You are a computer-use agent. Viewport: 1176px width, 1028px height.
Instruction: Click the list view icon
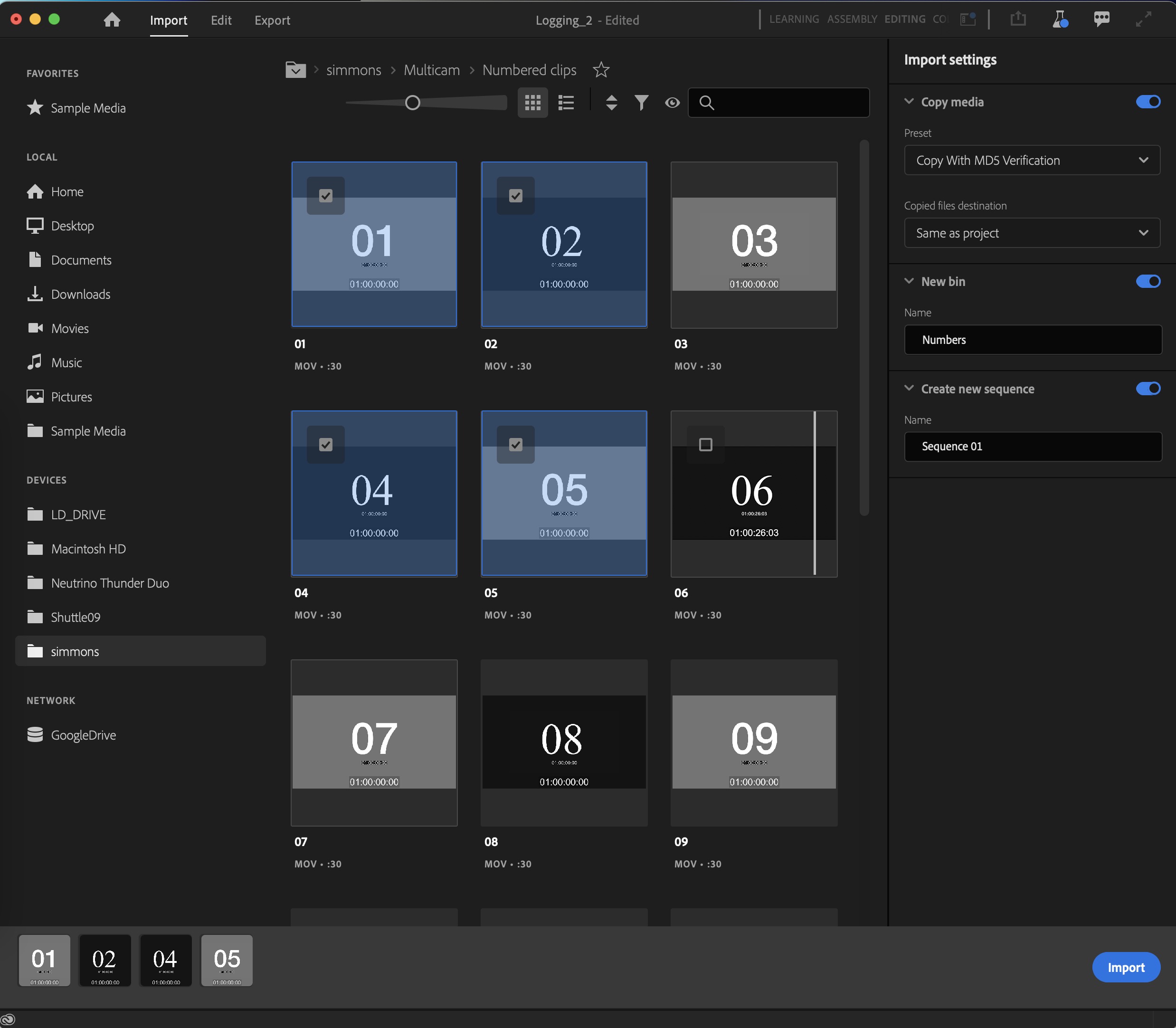566,102
